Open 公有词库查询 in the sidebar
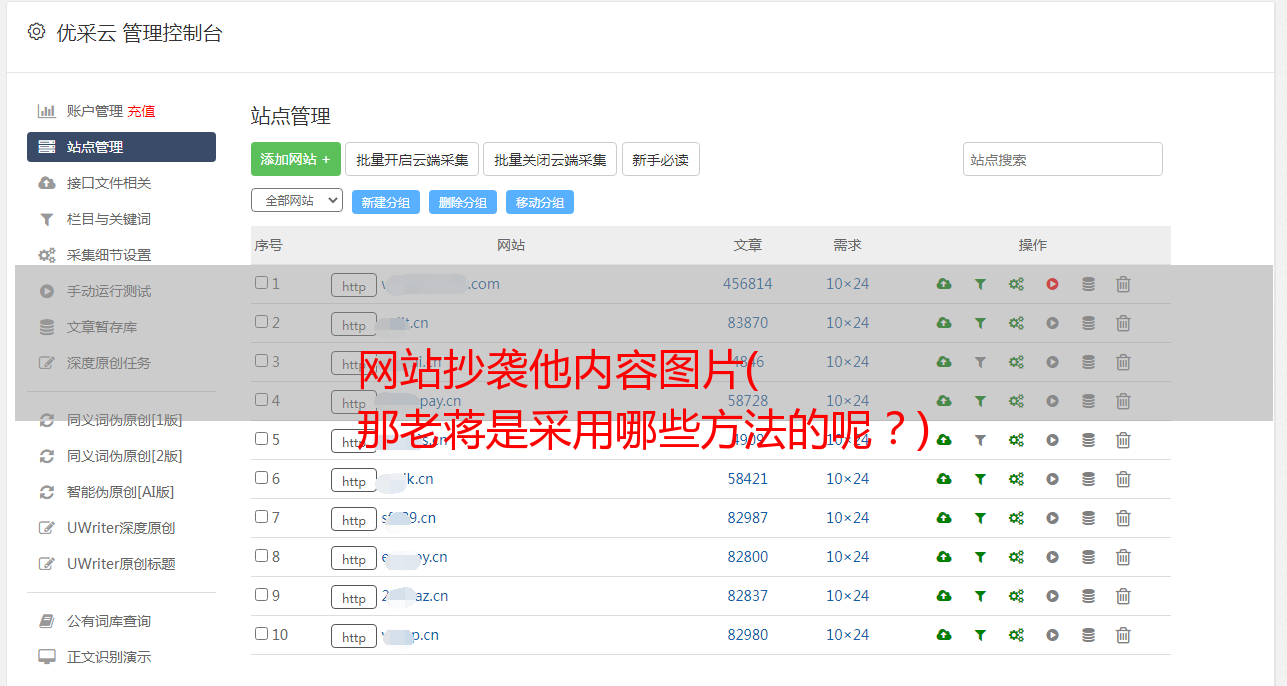 109,621
